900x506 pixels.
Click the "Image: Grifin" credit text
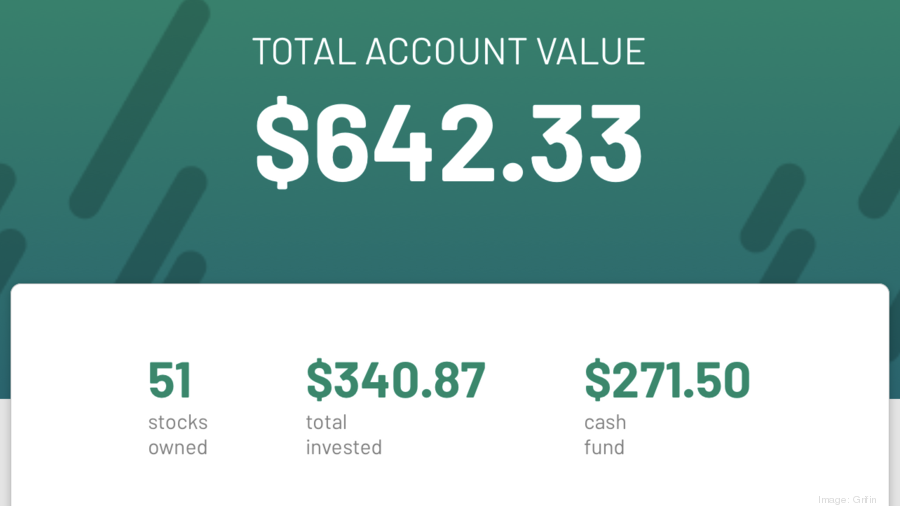pos(847,500)
